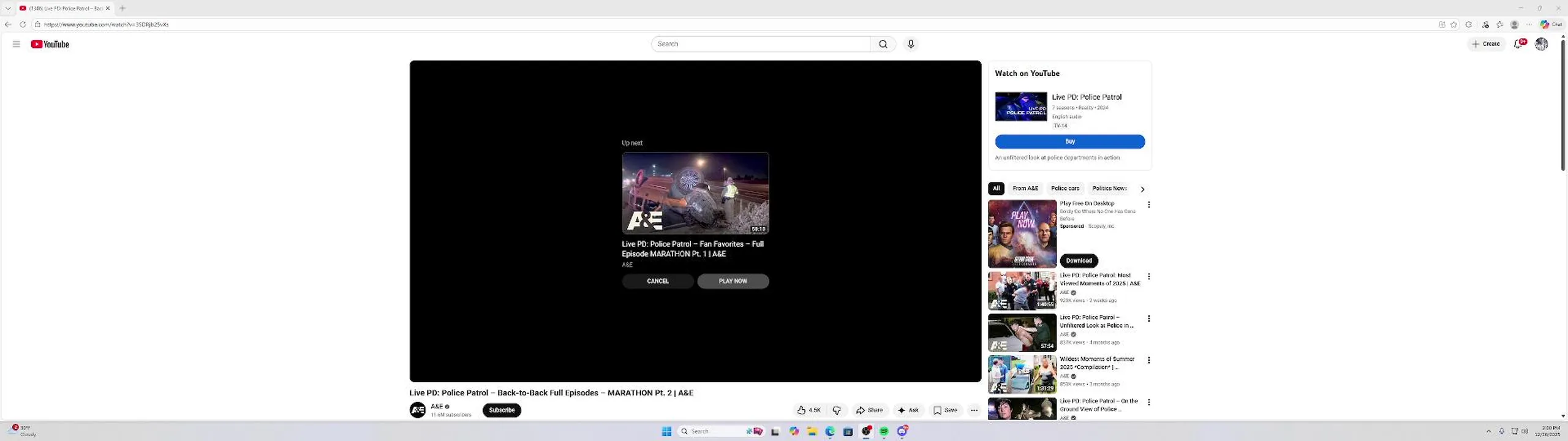Open Discord from the taskbar
Screen dimensions: 1568x441
coord(902,431)
